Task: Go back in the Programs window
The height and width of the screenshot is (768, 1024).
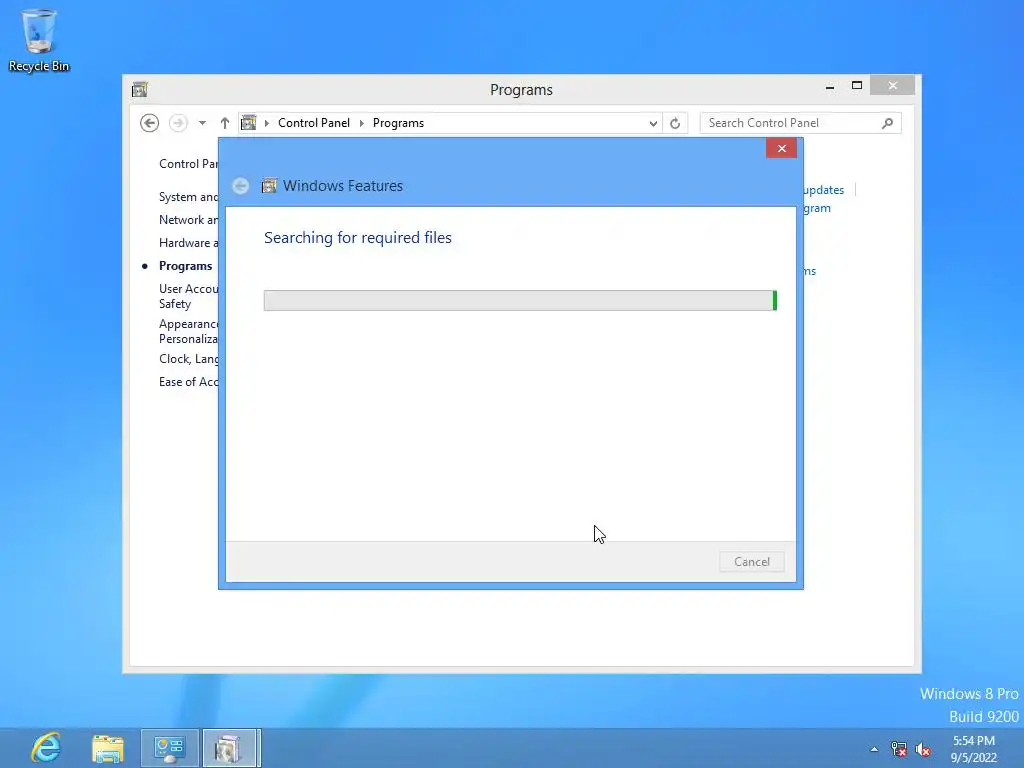Action: click(150, 123)
